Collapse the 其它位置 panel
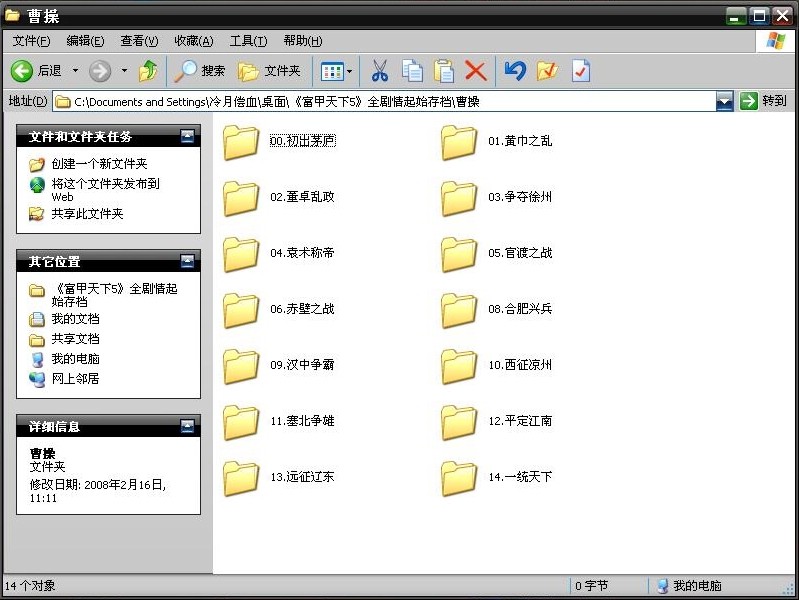This screenshot has height=600, width=799. tap(187, 261)
